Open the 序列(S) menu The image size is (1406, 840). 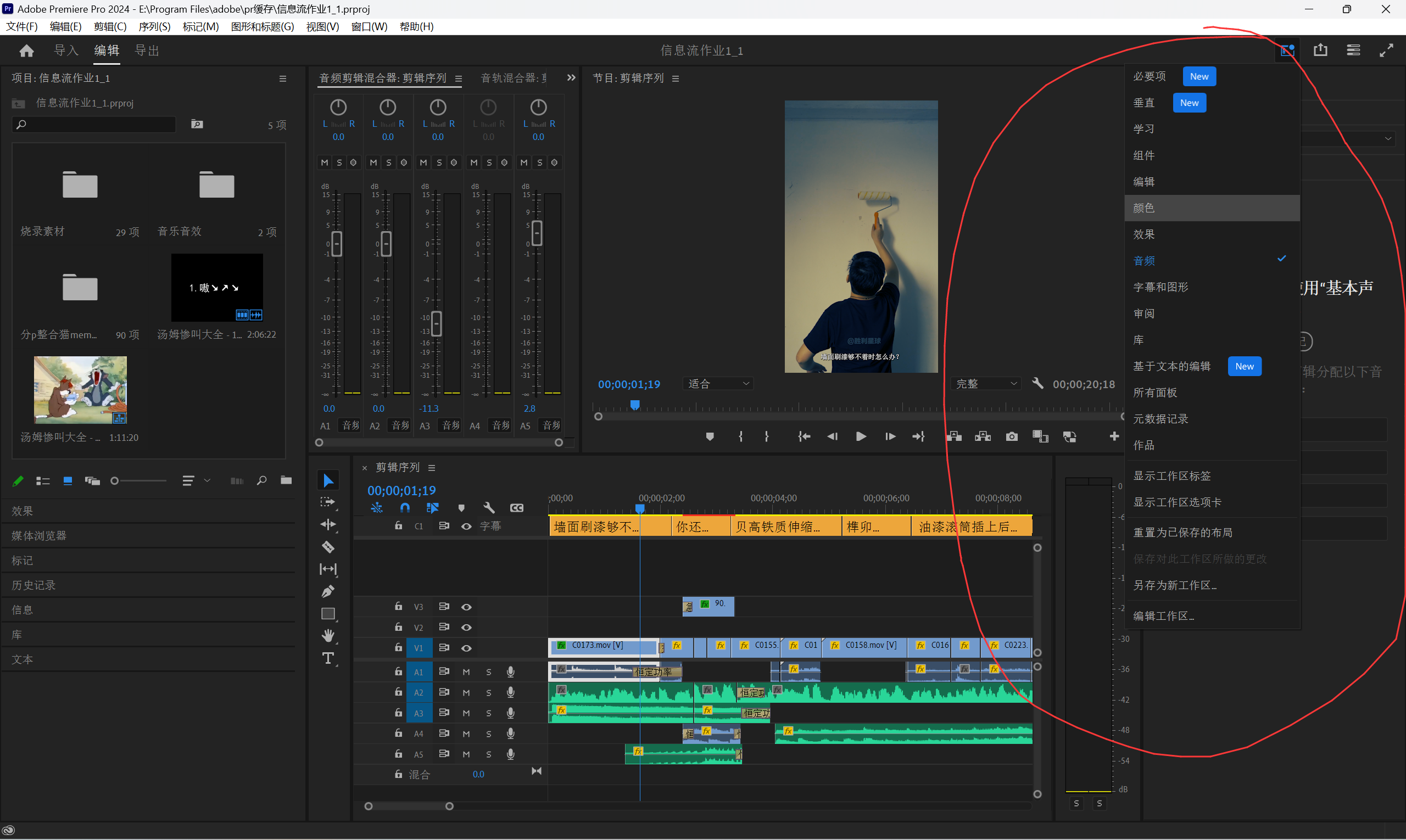[x=154, y=26]
